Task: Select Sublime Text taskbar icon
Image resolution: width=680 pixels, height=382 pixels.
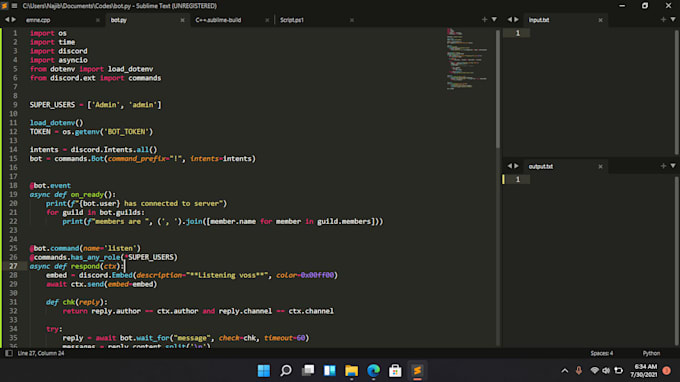Action: coord(417,371)
